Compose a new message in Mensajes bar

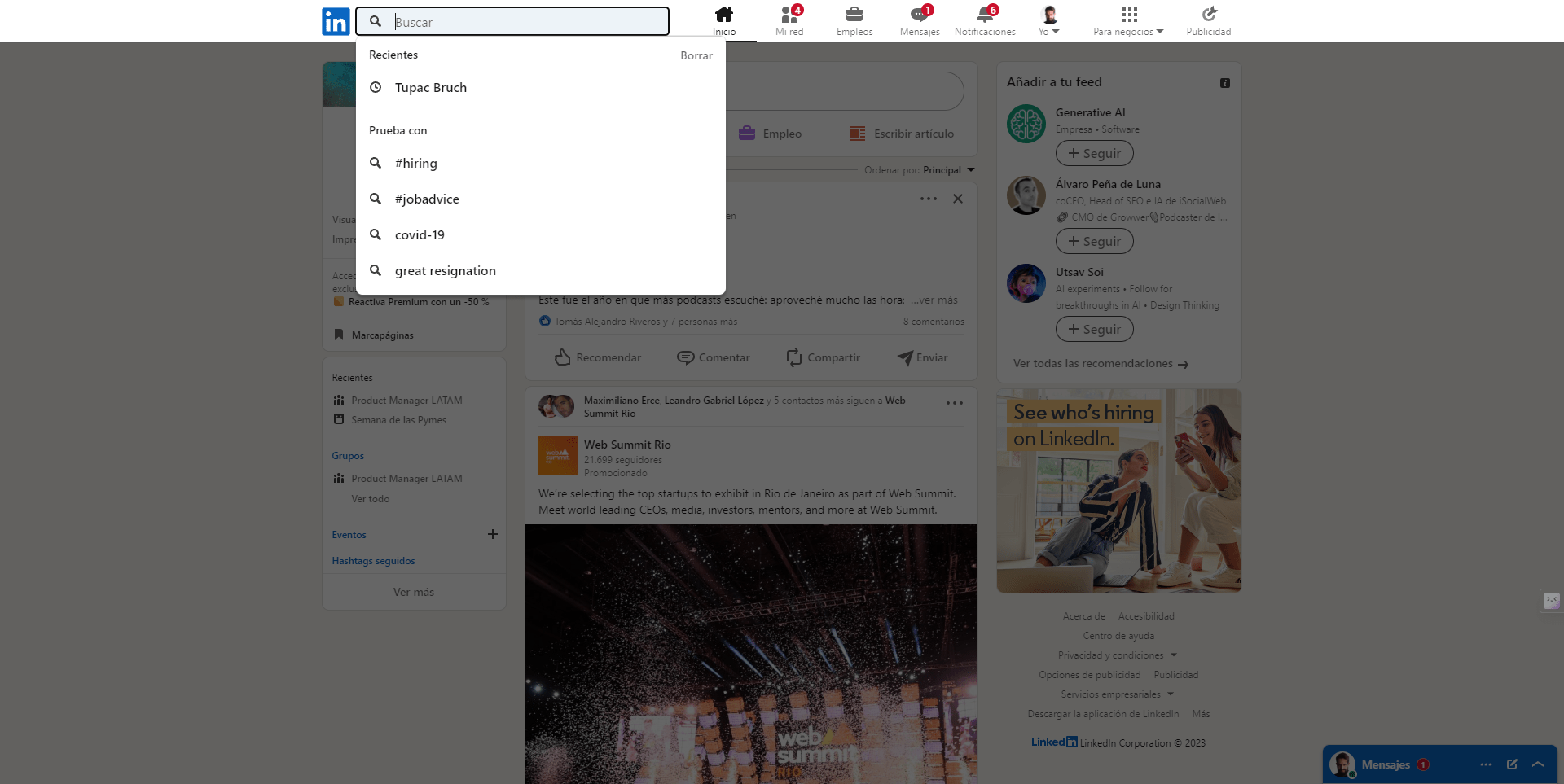tap(1512, 764)
